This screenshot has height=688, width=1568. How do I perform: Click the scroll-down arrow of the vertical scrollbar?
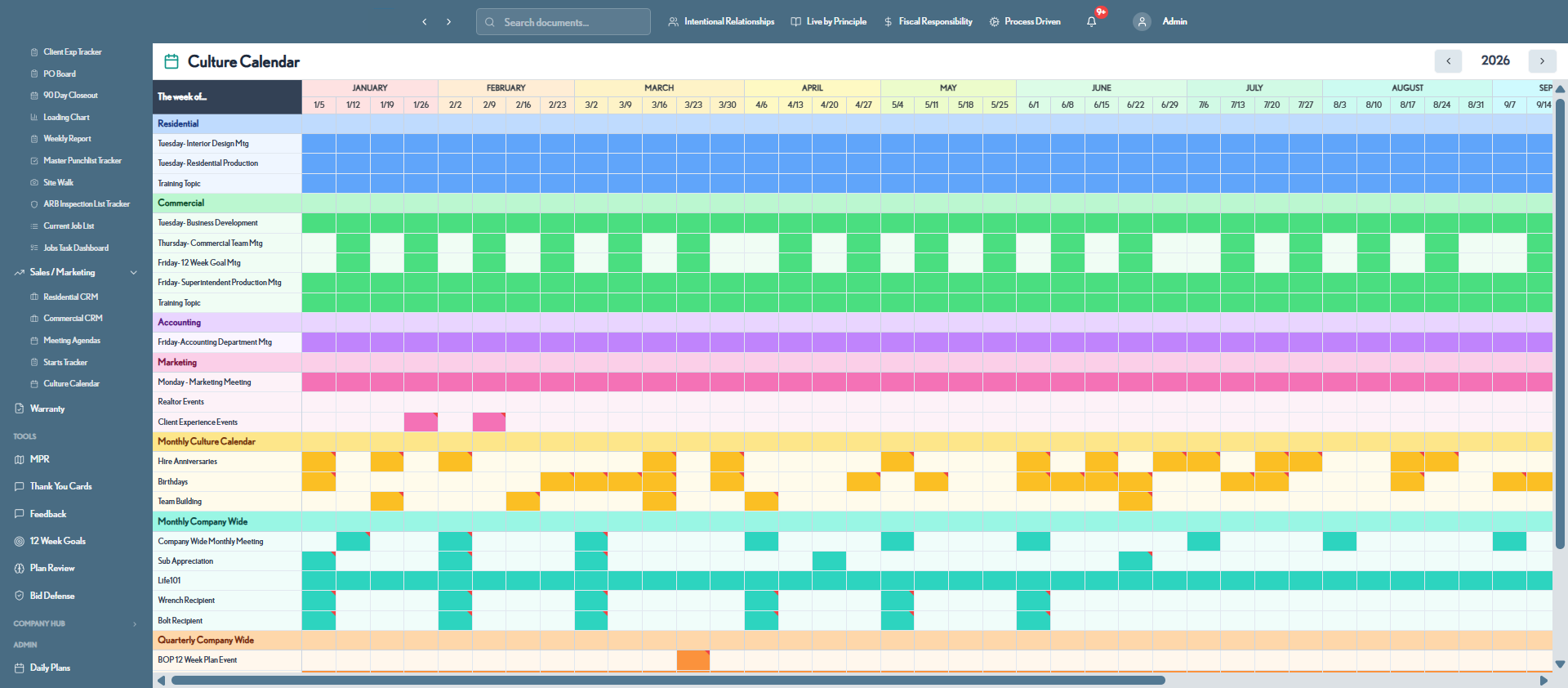coord(1560,664)
